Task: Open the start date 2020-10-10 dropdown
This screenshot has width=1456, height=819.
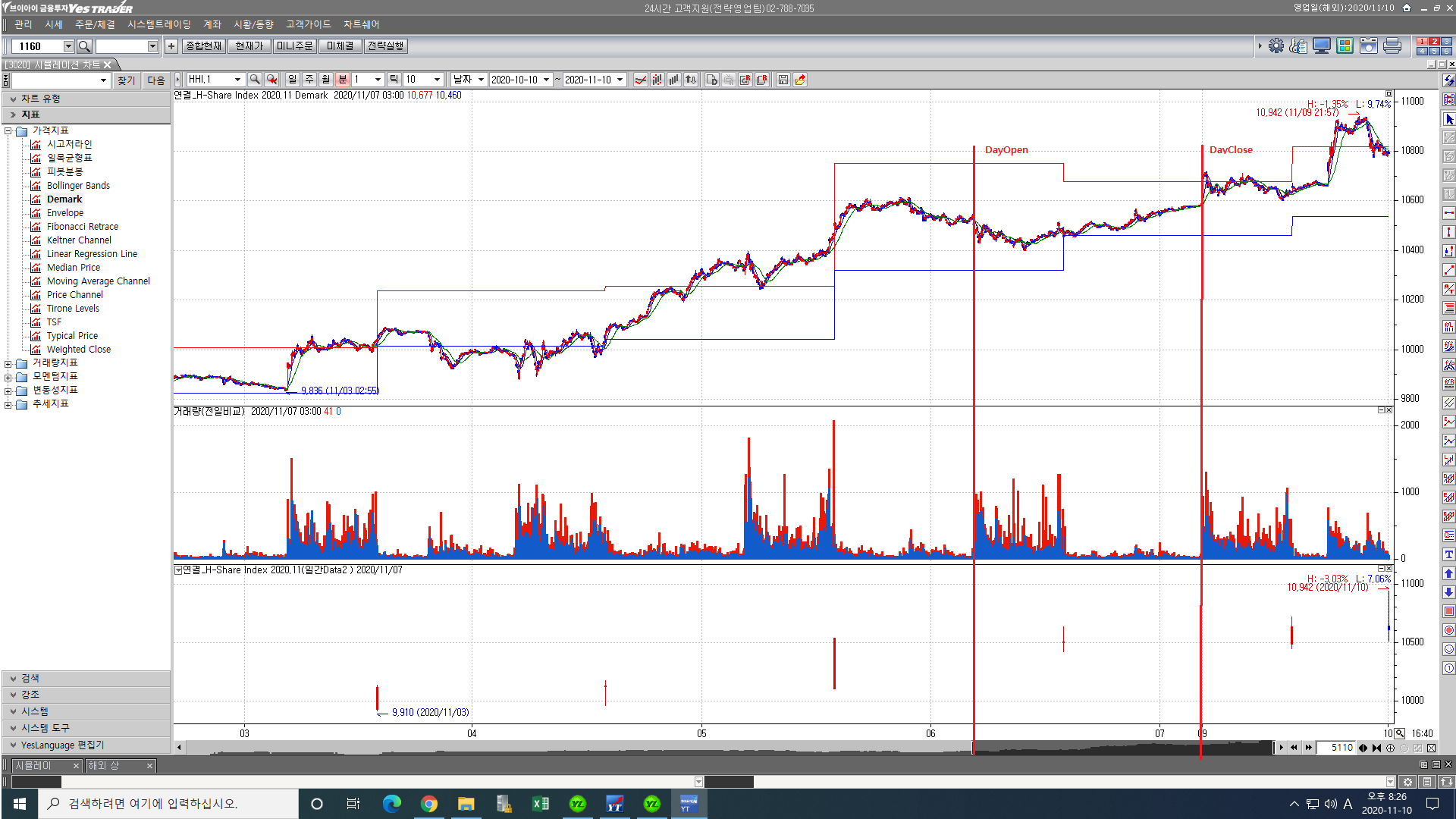Action: point(546,80)
